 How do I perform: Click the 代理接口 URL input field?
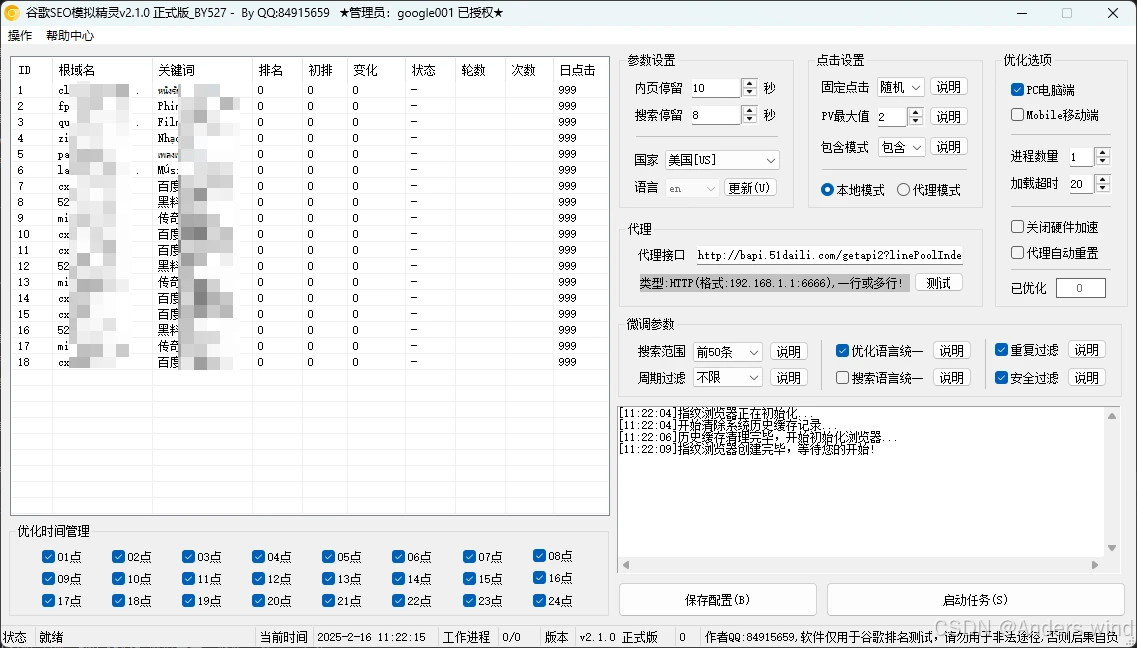pyautogui.click(x=829, y=256)
